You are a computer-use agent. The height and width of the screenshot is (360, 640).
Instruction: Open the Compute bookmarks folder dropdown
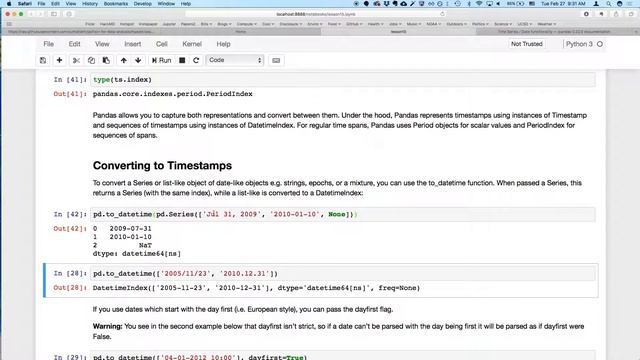click(247, 24)
